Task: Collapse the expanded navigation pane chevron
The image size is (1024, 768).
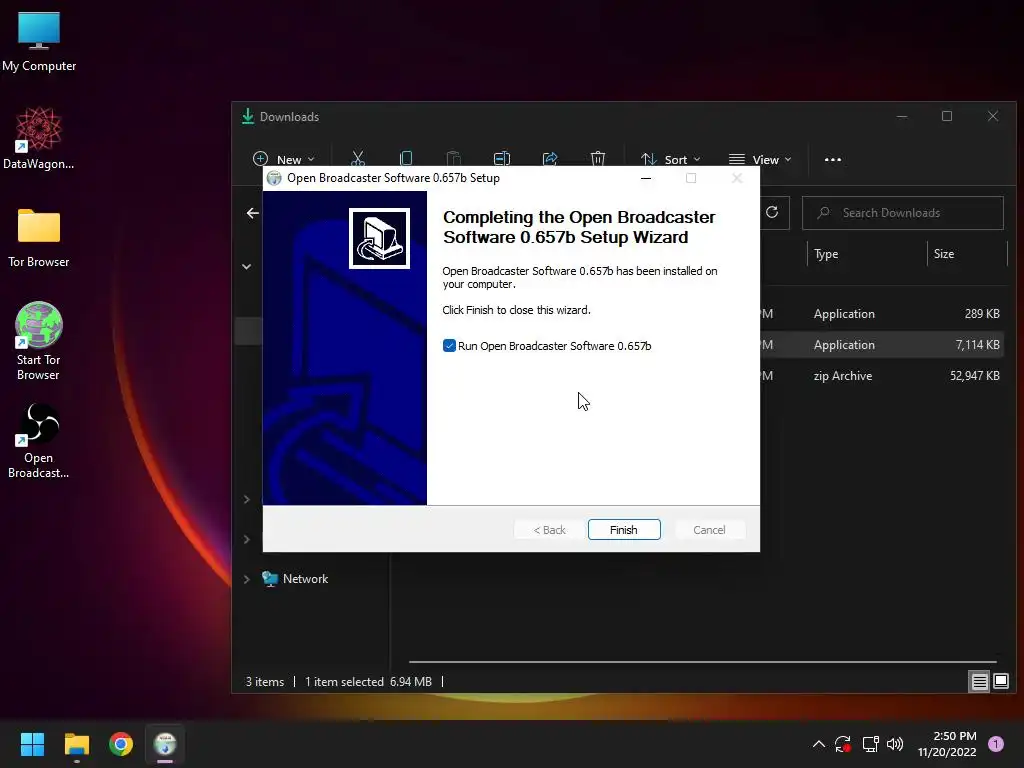Action: [x=247, y=266]
